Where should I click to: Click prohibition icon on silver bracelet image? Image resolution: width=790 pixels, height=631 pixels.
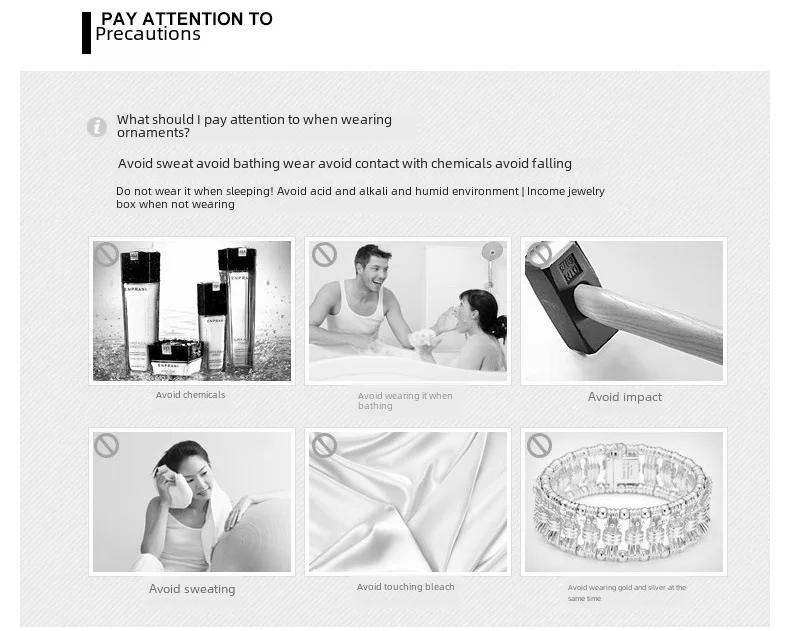coord(539,446)
